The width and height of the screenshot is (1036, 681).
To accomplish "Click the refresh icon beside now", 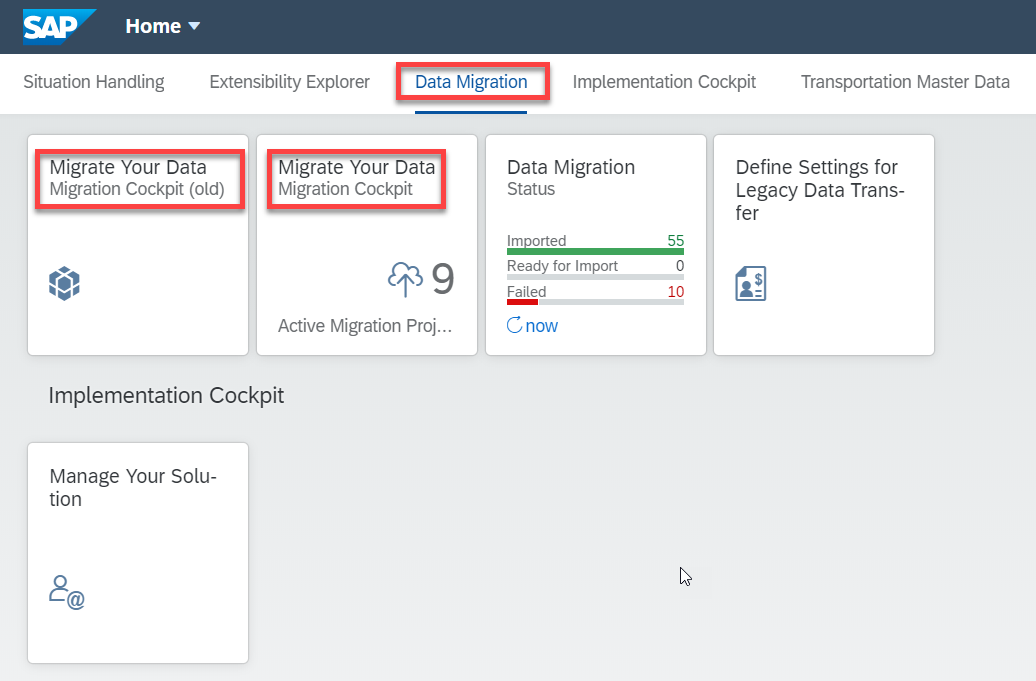I will [x=514, y=325].
